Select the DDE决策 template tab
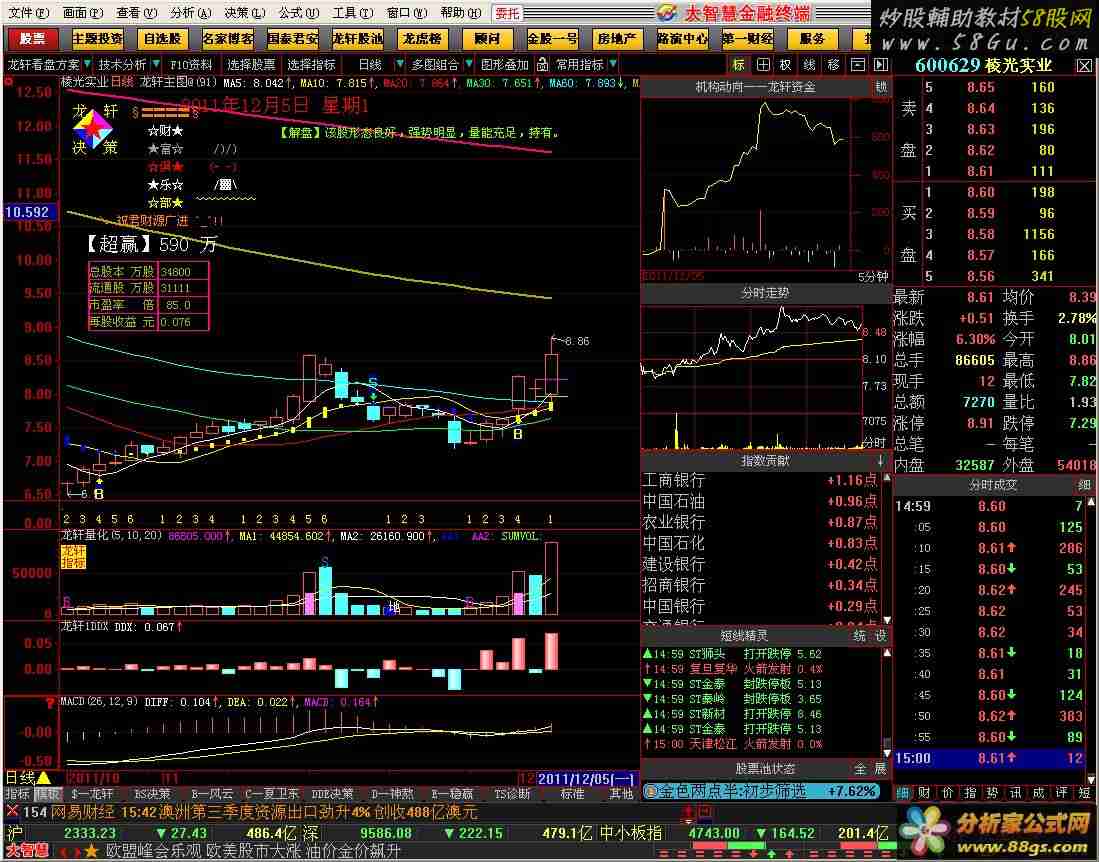The width and height of the screenshot is (1099, 862). 332,794
